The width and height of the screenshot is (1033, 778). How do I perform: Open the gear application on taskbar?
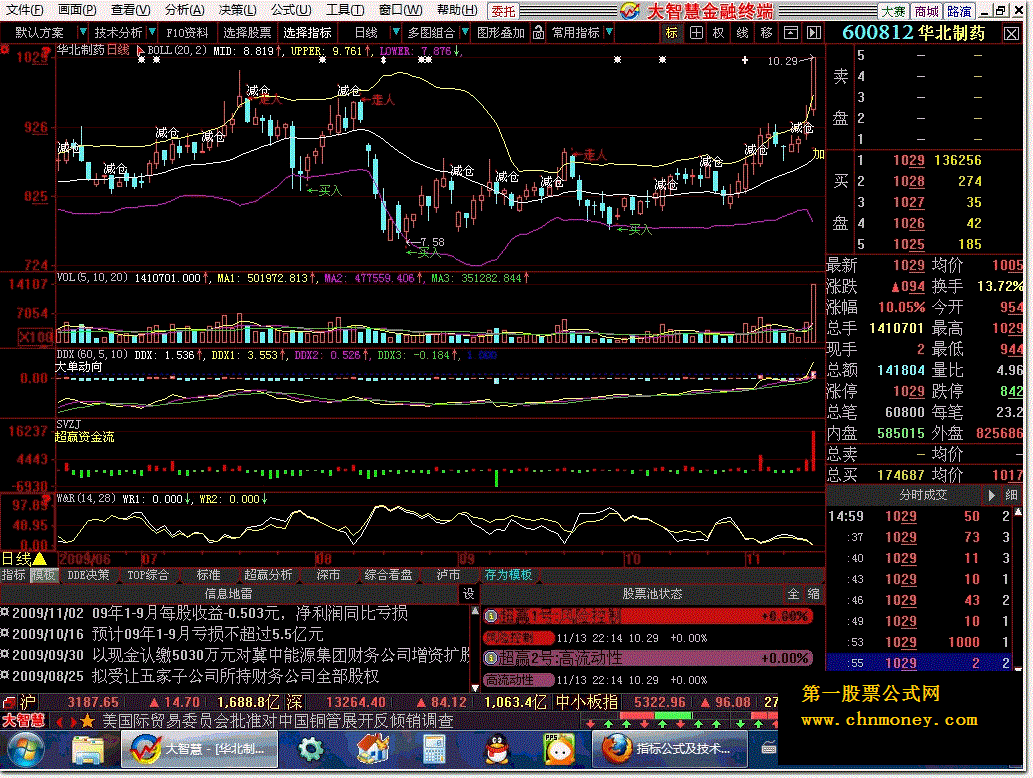(311, 750)
